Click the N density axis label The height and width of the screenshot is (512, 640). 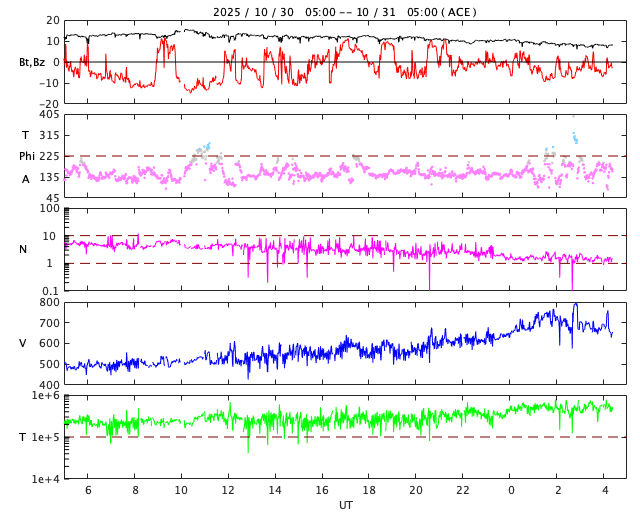[24, 249]
